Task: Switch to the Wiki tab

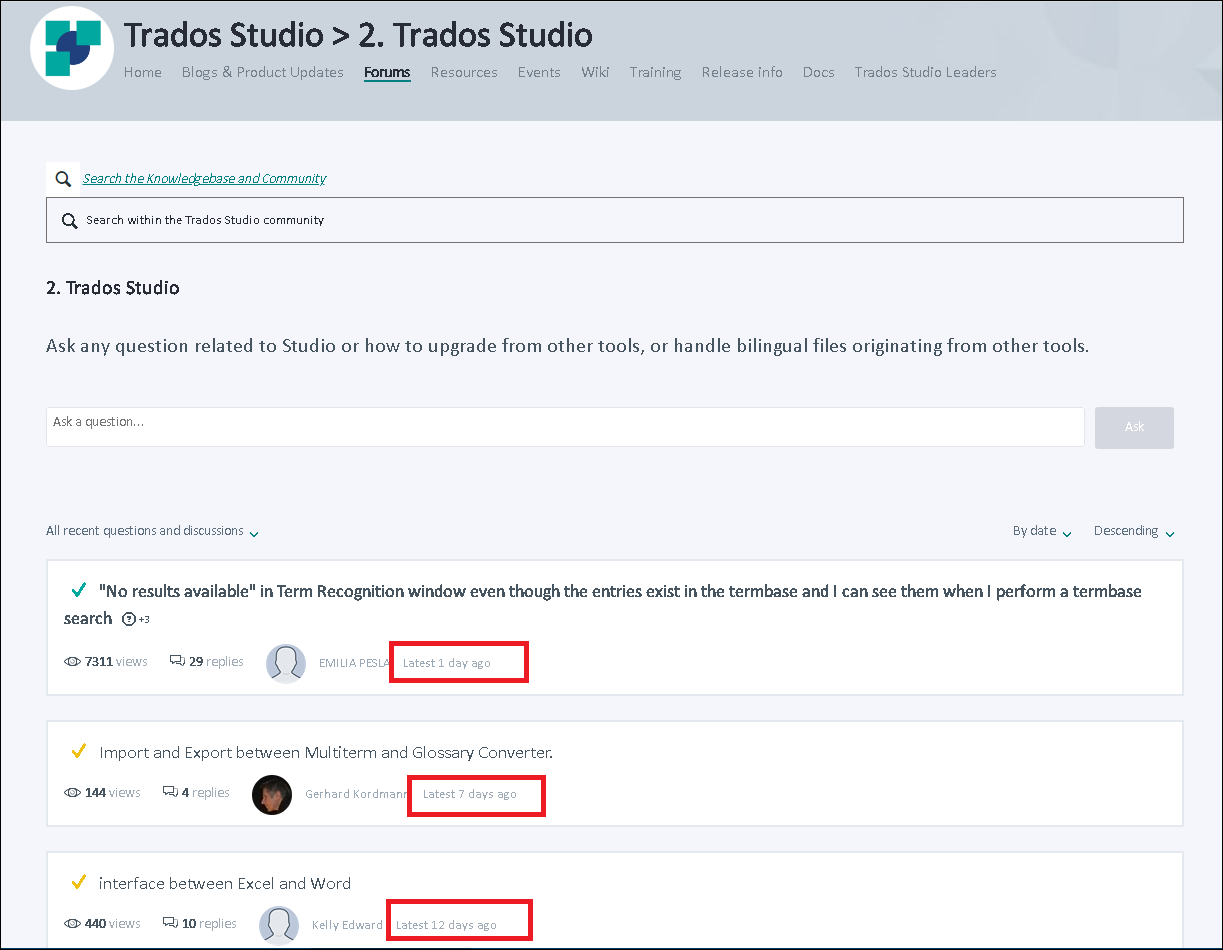Action: (595, 72)
